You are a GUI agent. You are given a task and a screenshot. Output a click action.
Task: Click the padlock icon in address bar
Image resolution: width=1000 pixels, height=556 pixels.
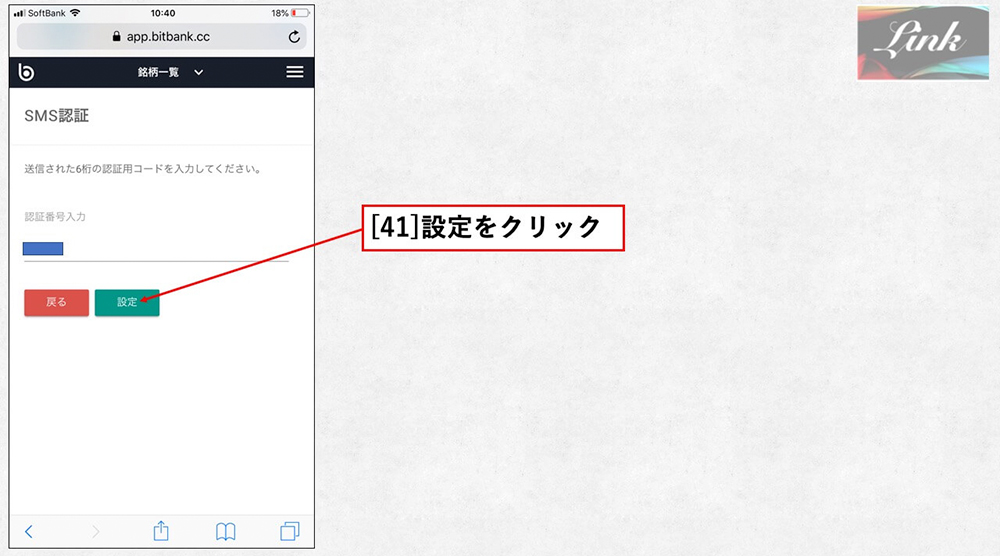(x=116, y=36)
